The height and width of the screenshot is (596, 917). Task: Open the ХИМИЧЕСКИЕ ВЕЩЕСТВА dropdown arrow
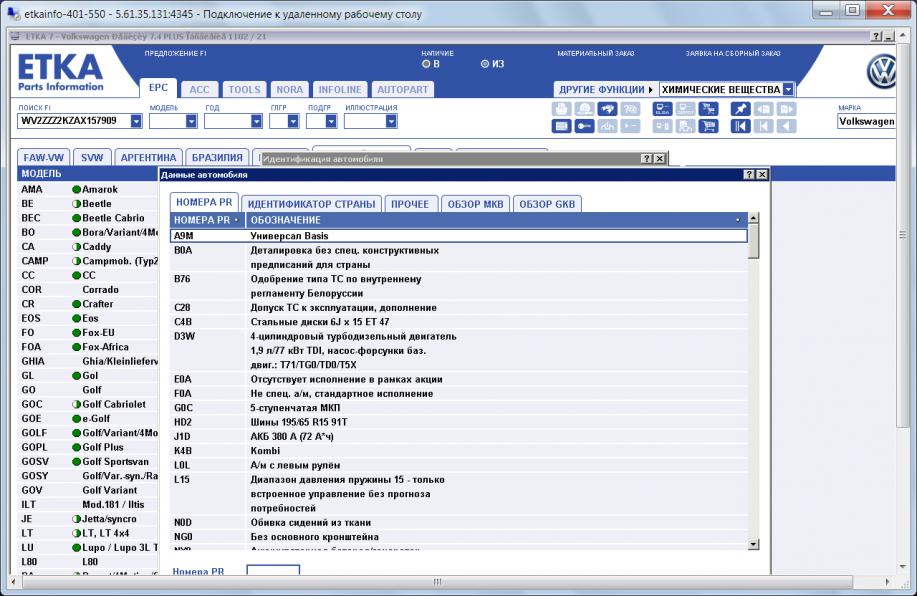coord(788,89)
